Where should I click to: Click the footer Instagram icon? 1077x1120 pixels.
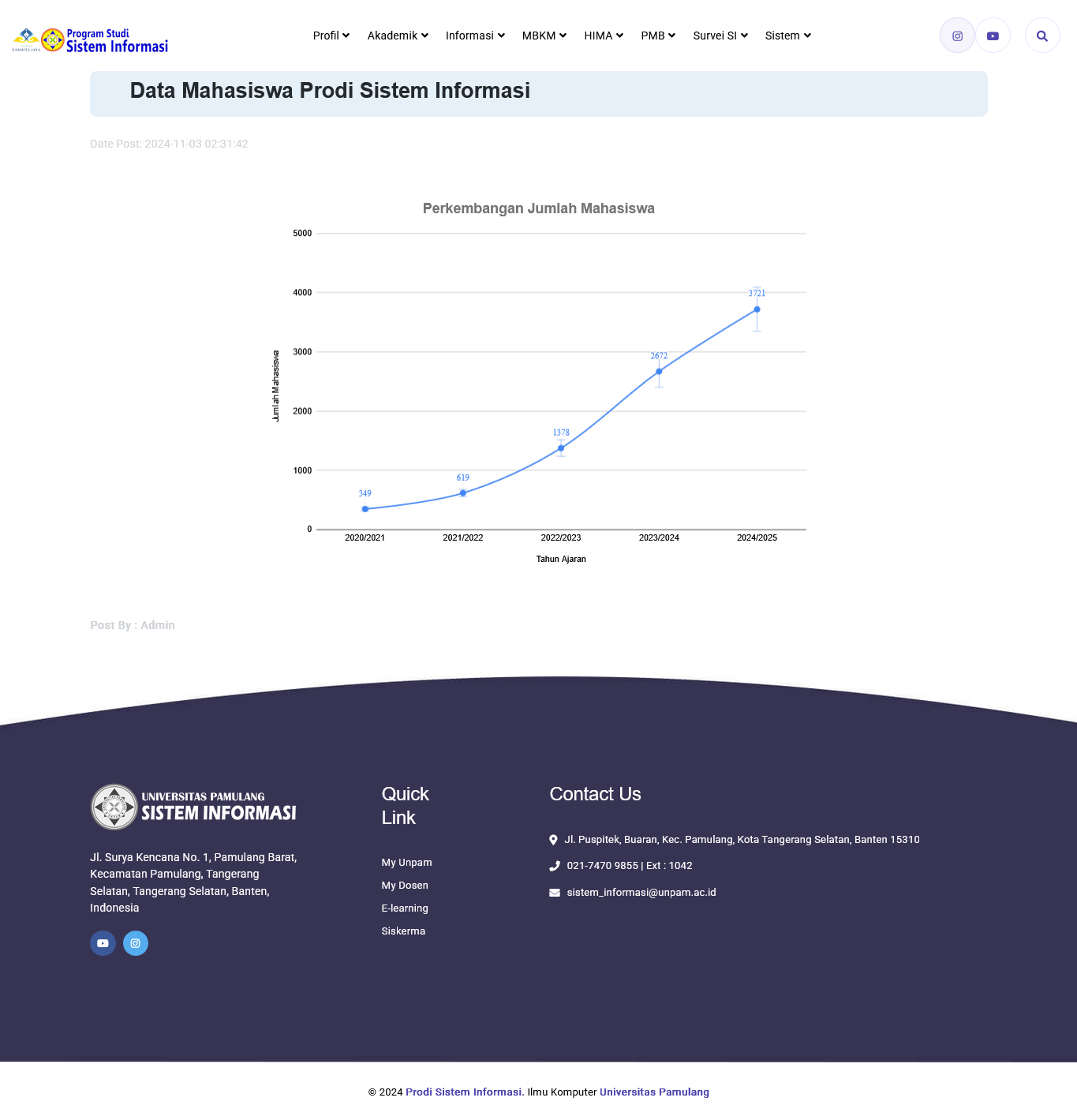[136, 943]
